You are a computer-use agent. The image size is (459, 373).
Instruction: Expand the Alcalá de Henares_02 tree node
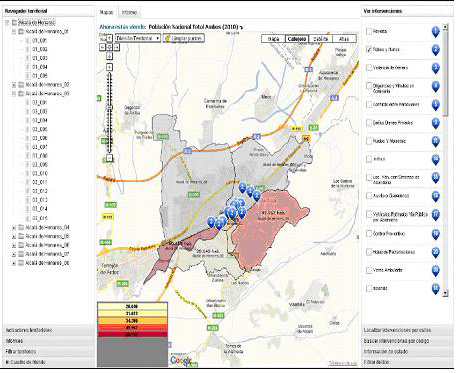coord(14,85)
